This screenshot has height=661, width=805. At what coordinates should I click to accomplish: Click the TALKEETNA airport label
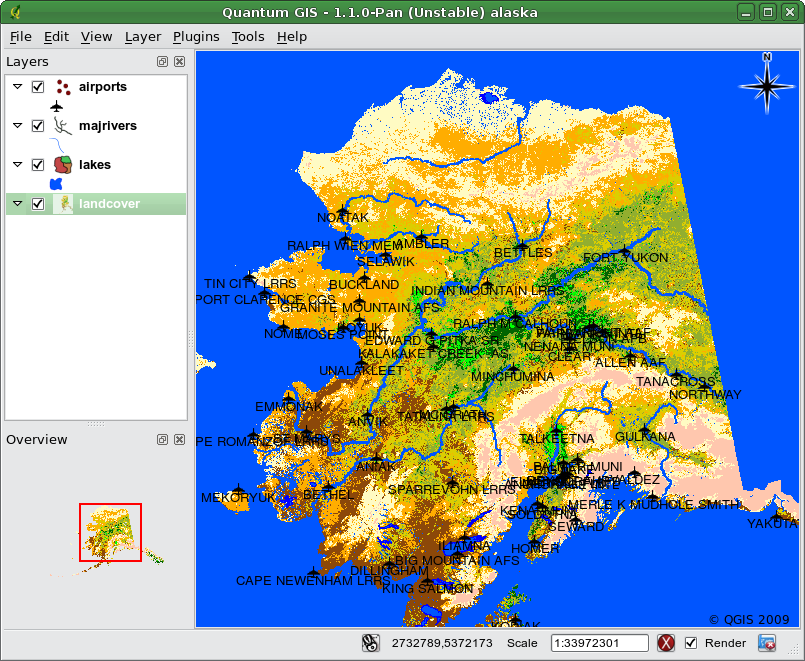click(x=557, y=439)
